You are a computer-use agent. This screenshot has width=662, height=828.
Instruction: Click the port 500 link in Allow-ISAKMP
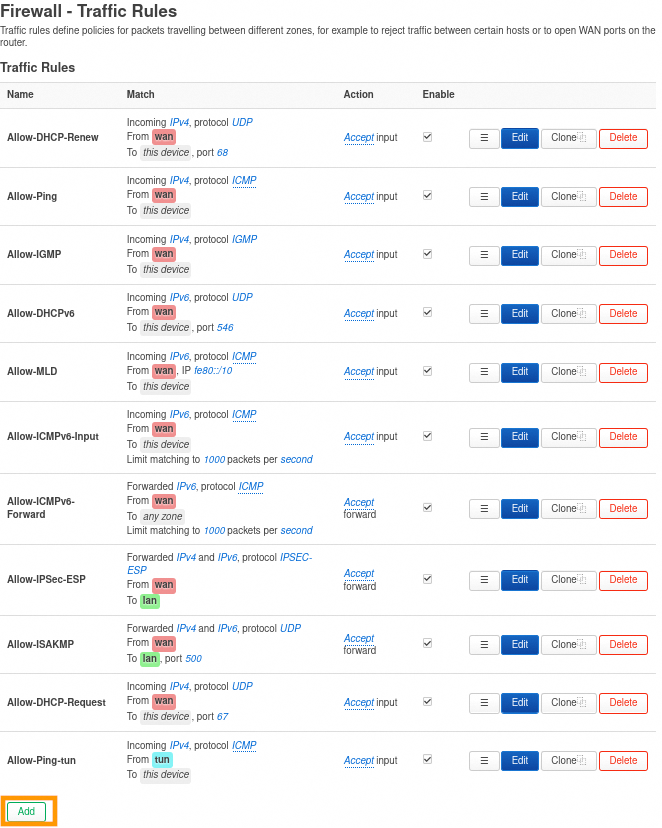(193, 659)
